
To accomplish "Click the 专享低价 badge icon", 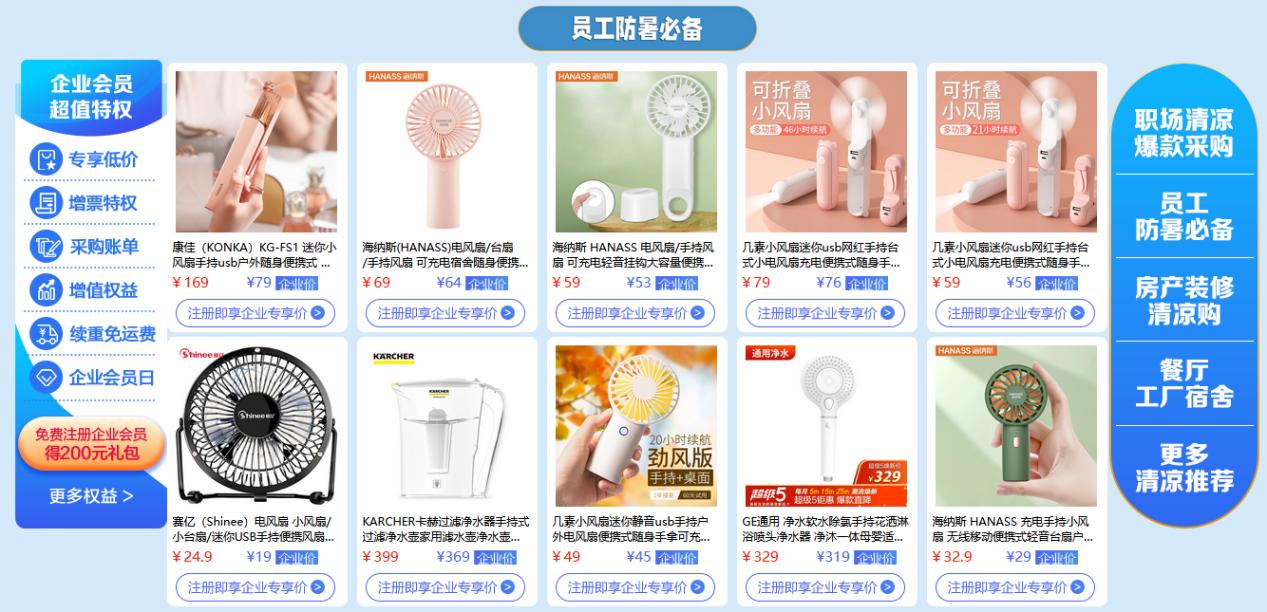I will click(x=45, y=159).
